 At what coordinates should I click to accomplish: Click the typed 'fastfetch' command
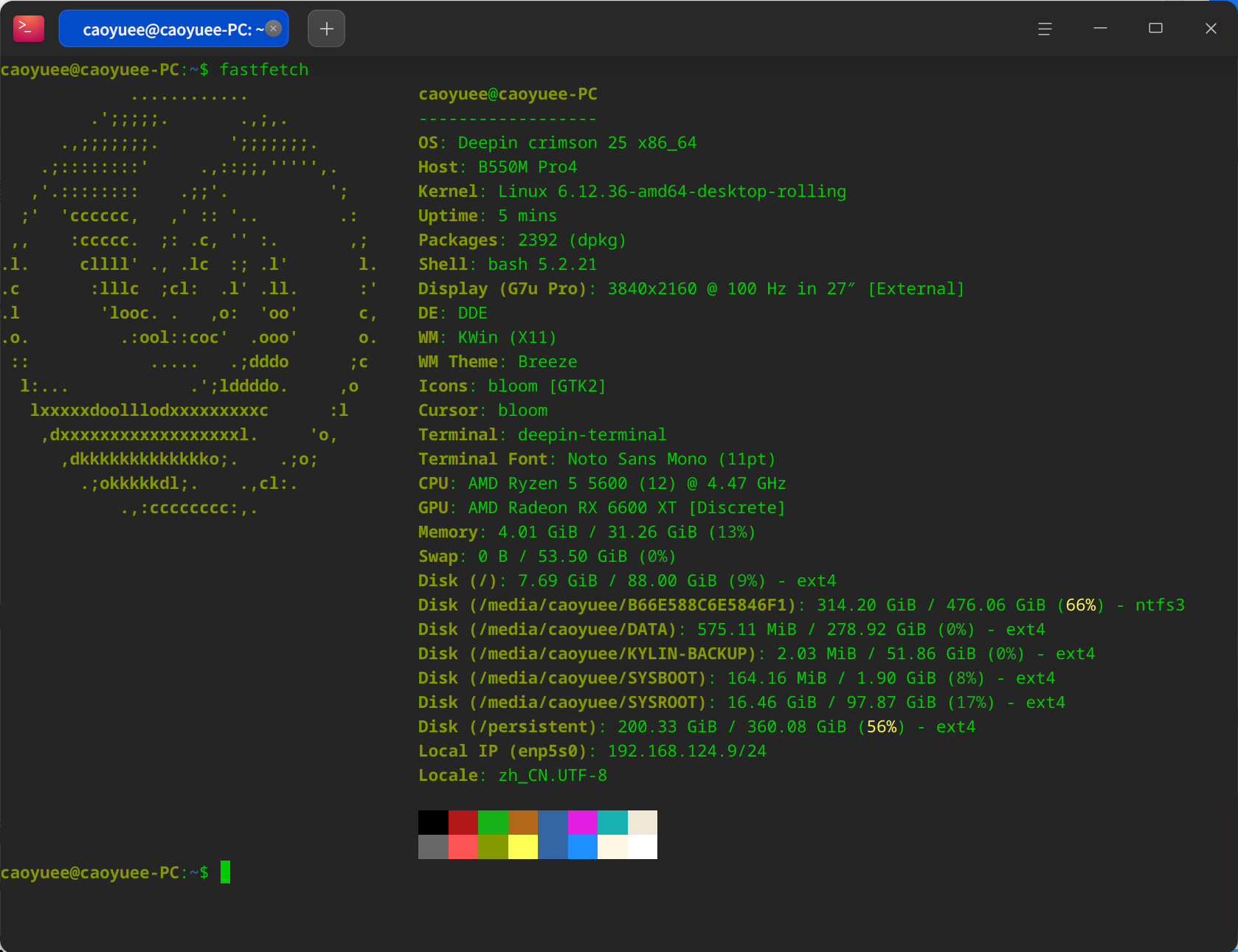(x=264, y=70)
